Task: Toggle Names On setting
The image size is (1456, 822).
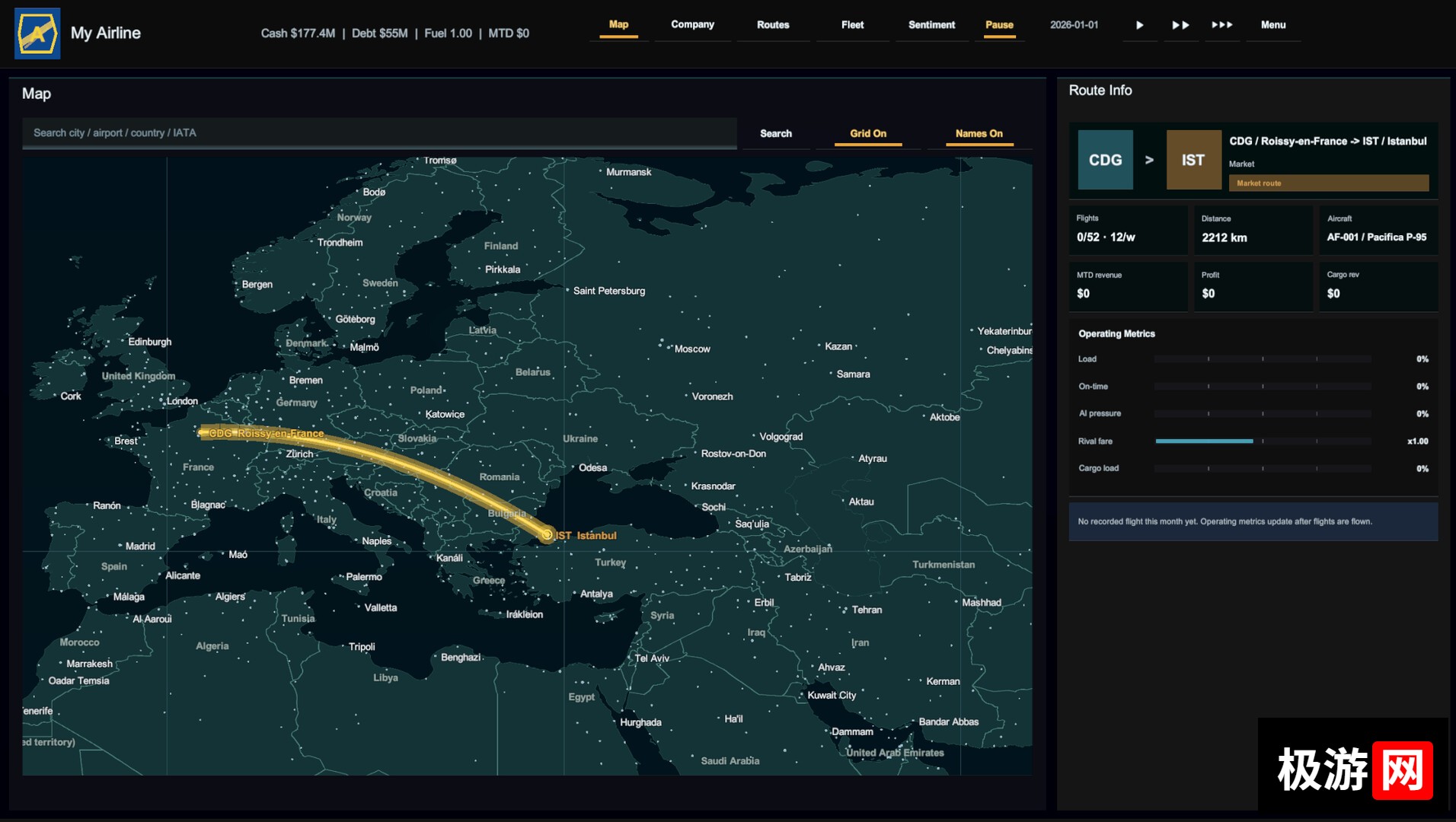Action: 979,133
